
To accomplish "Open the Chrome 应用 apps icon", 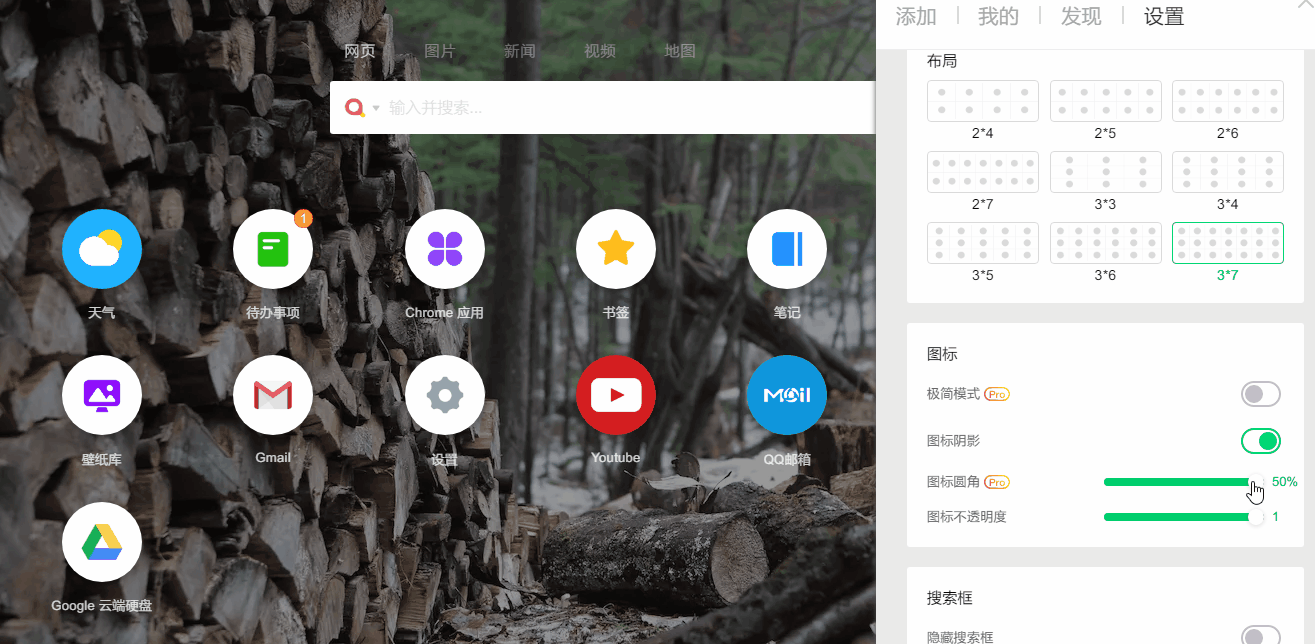I will [x=445, y=249].
